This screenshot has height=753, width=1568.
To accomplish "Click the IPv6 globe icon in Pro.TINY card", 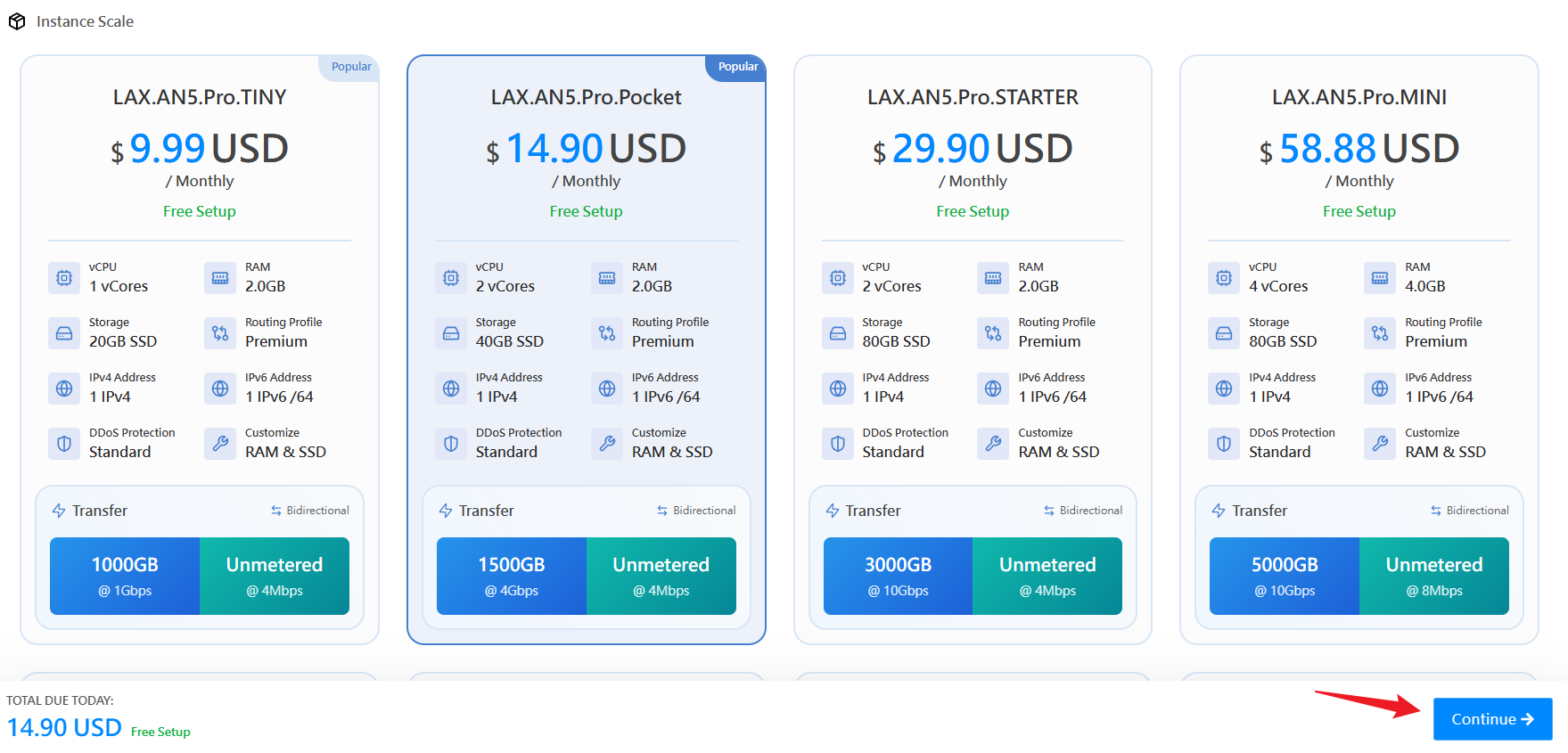I will pos(220,389).
